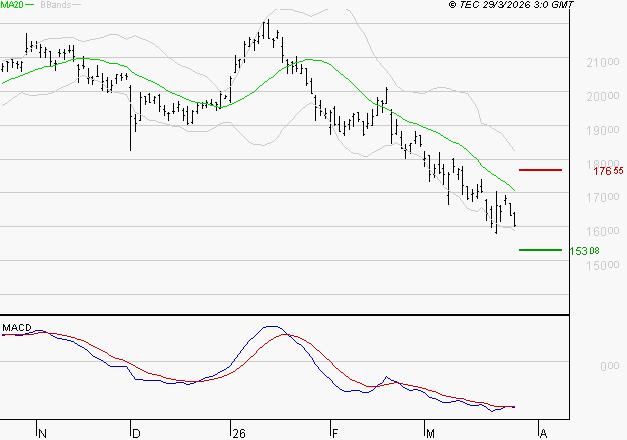Click the 26 year label on time axis
Viewport: 627px width, 440px height.
tap(239, 434)
